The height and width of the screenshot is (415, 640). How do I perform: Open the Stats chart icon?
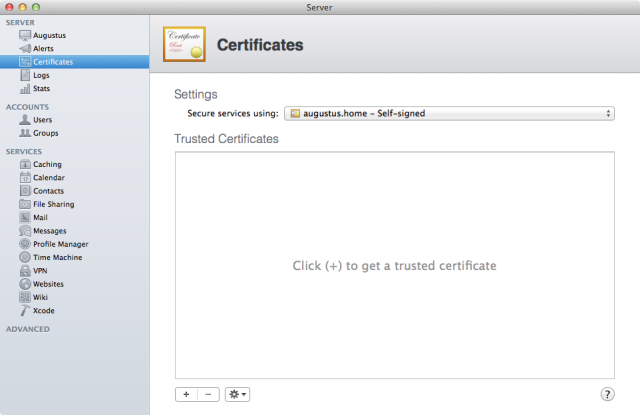point(25,88)
